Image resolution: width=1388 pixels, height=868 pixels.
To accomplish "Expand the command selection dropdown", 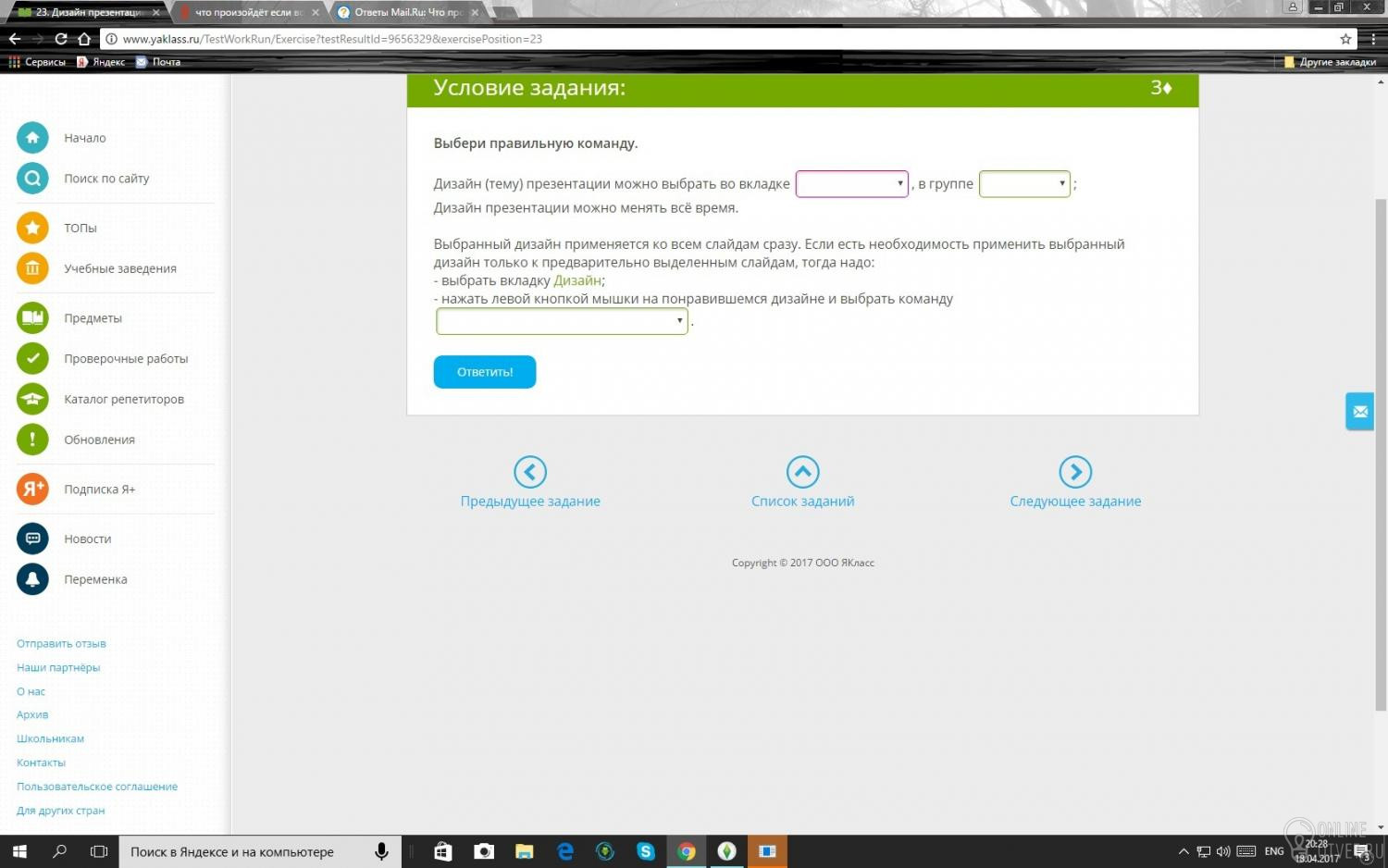I will click(x=562, y=321).
